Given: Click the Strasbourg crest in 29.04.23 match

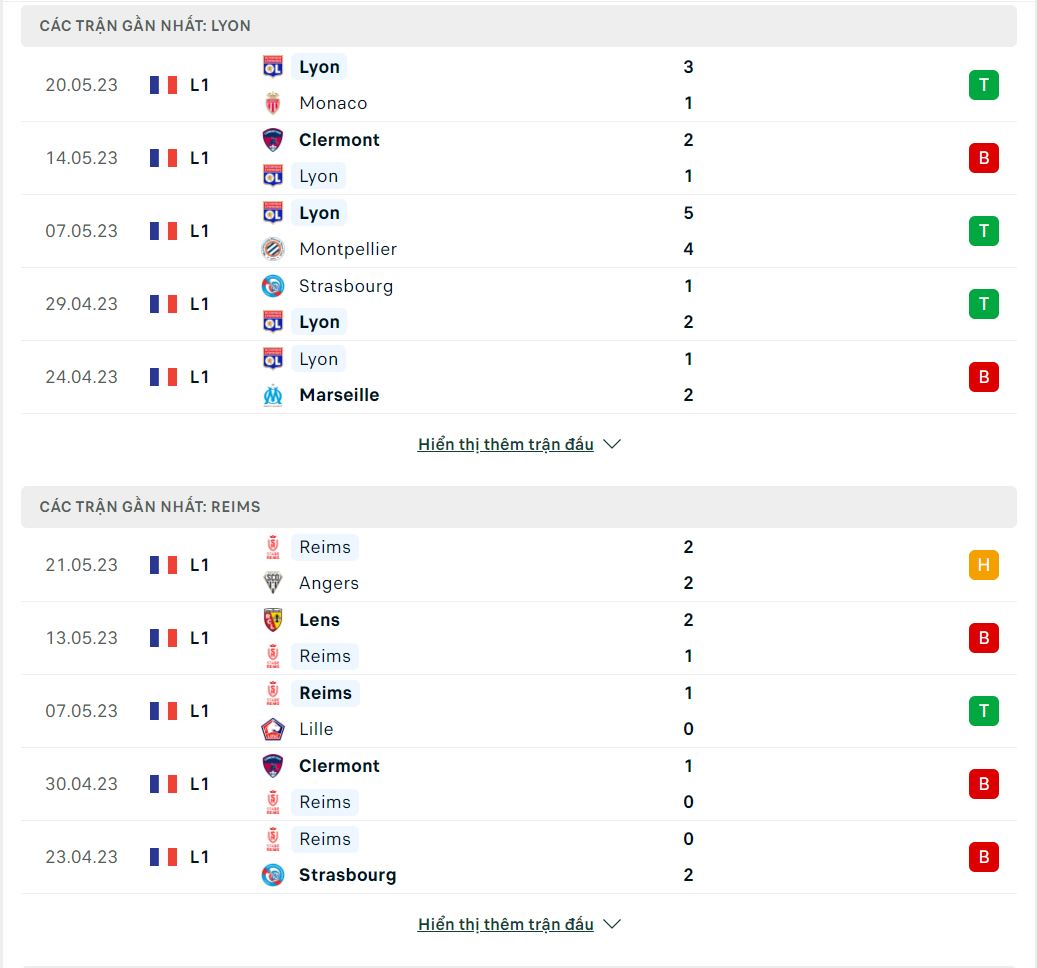Looking at the screenshot, I should click(x=272, y=286).
